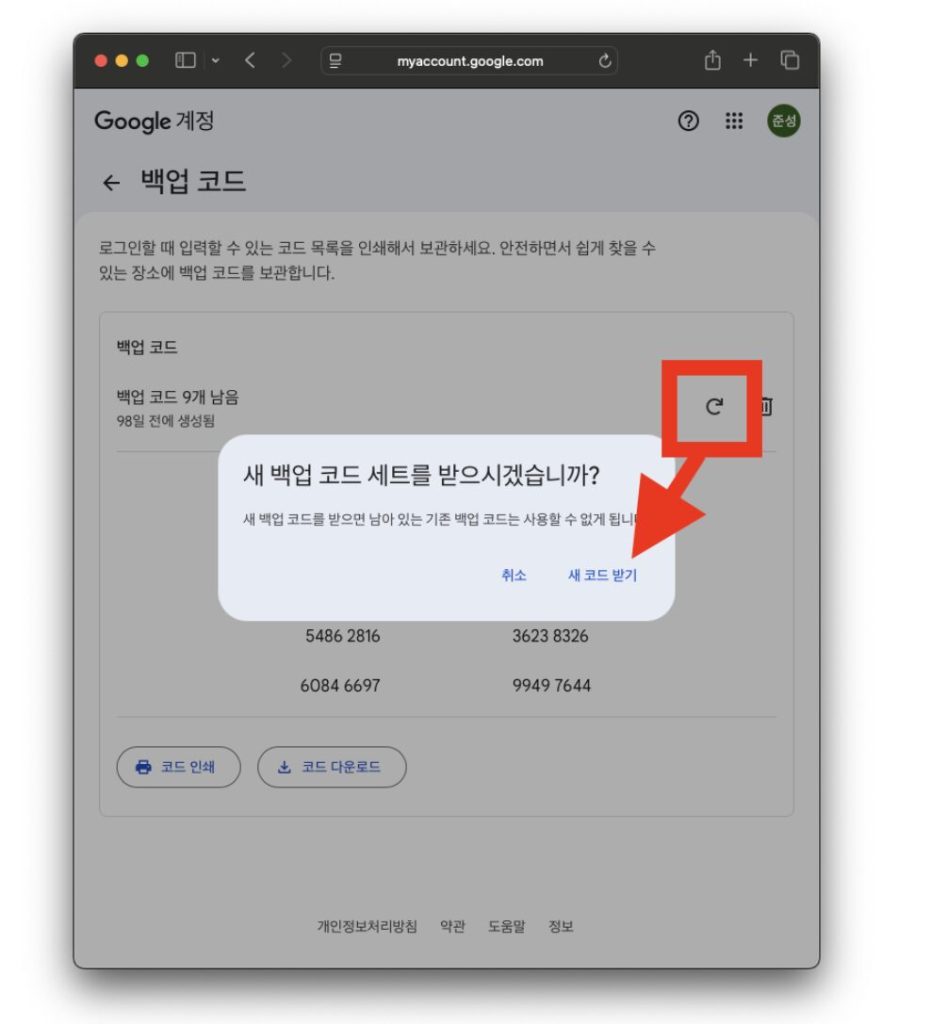This screenshot has width=931, height=1024.
Task: Open the help question mark icon
Action: tap(688, 121)
